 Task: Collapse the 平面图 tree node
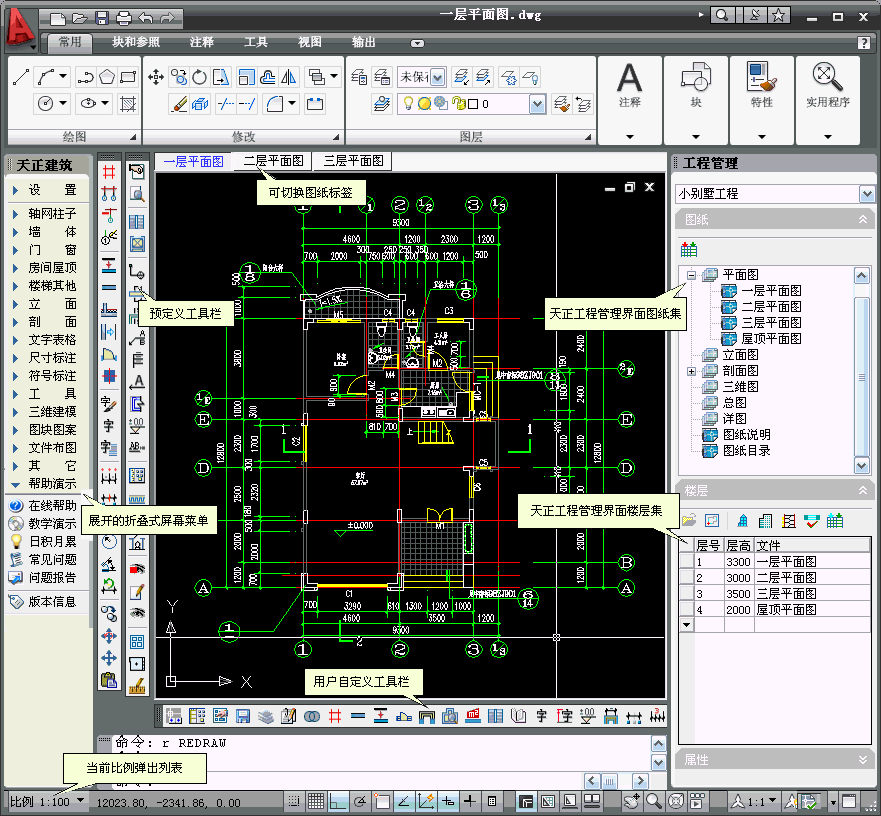(x=690, y=275)
